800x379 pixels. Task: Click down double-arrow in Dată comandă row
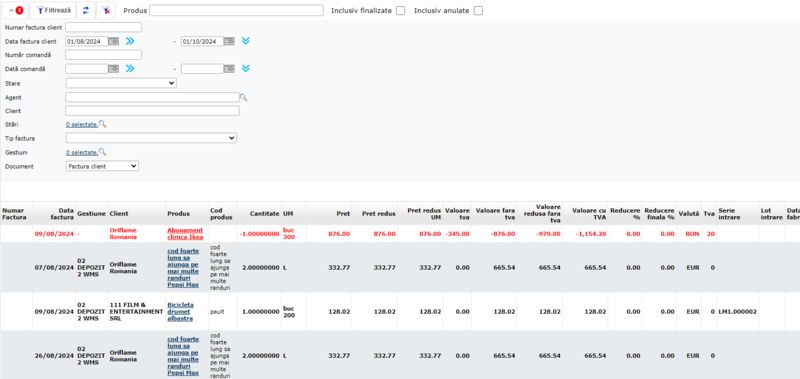pyautogui.click(x=246, y=68)
